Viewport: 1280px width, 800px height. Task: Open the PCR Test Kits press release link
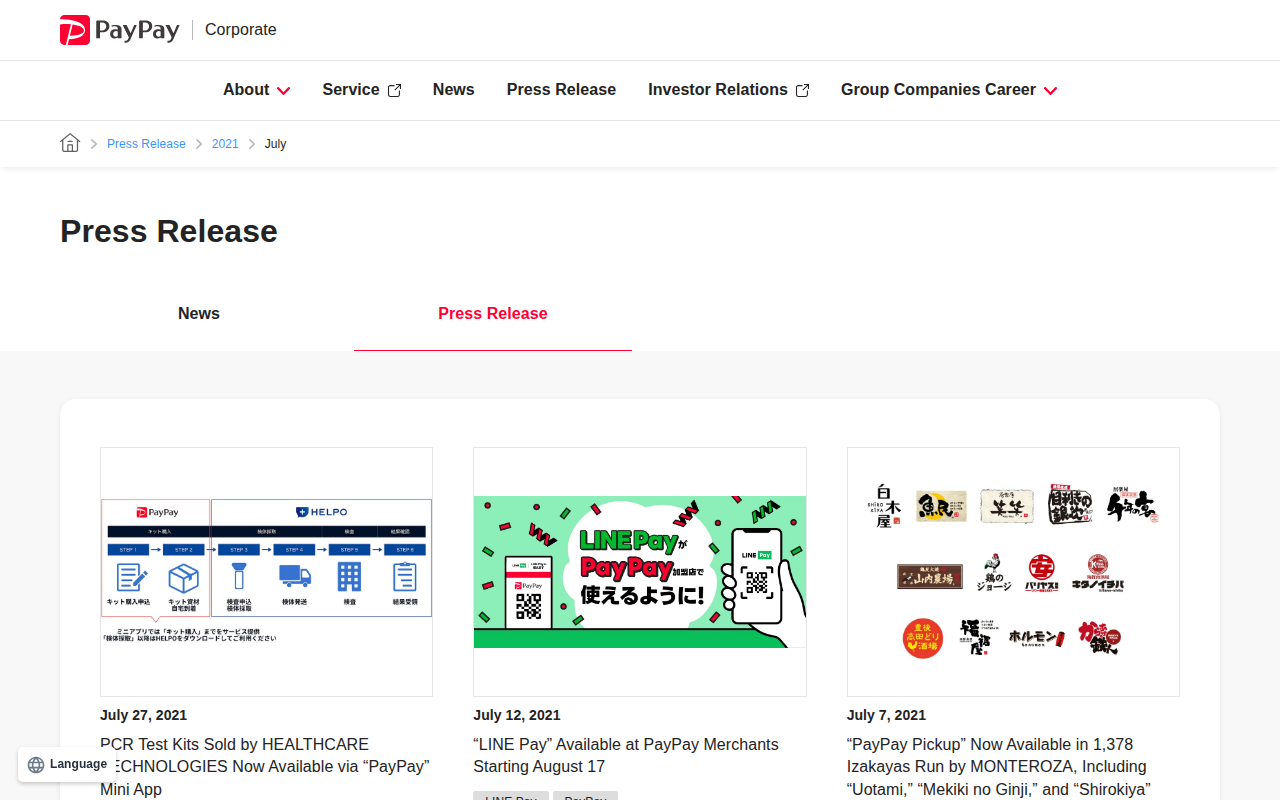(x=265, y=766)
